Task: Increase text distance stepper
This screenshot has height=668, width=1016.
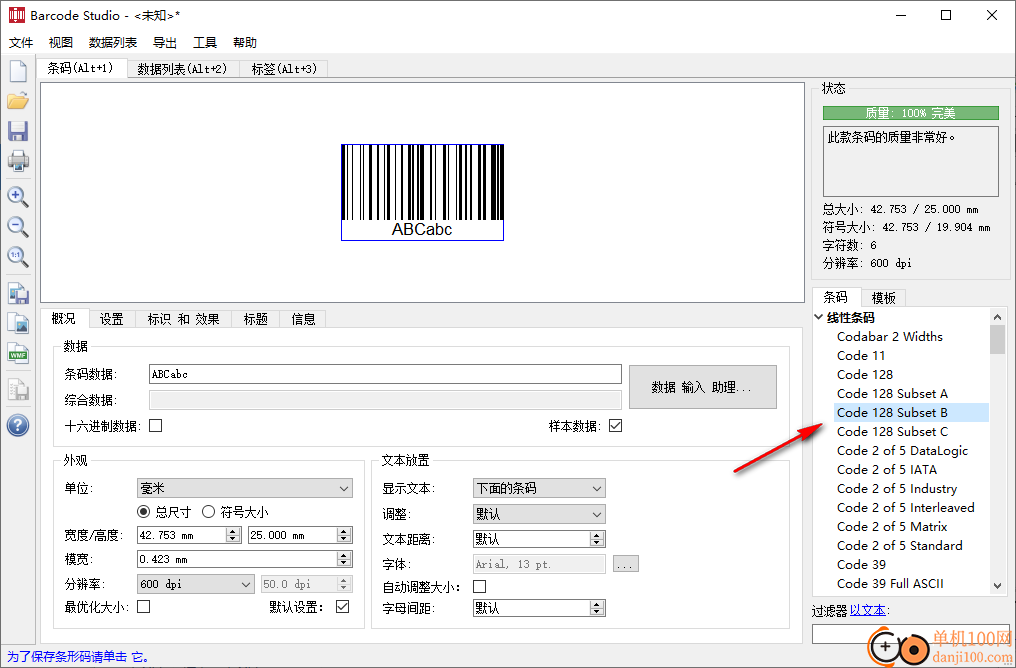Action: click(597, 535)
